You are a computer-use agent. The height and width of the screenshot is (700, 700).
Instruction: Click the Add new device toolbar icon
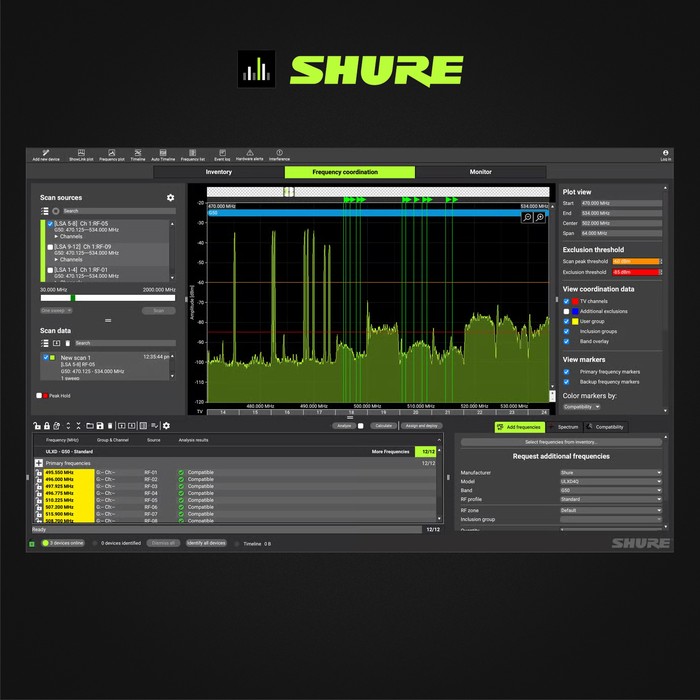click(46, 155)
